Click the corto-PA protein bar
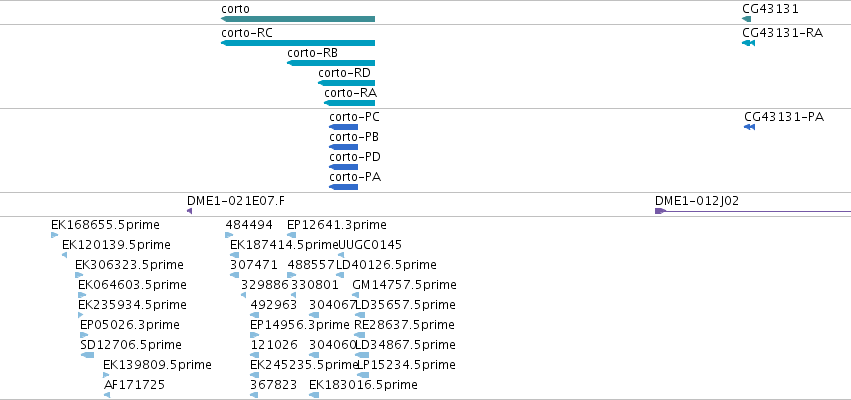Image resolution: width=851 pixels, height=400 pixels. coord(344,187)
